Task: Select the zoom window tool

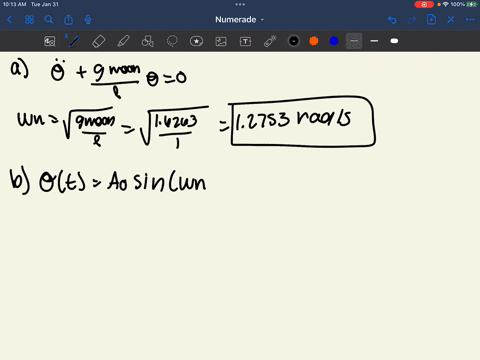Action: pos(50,41)
